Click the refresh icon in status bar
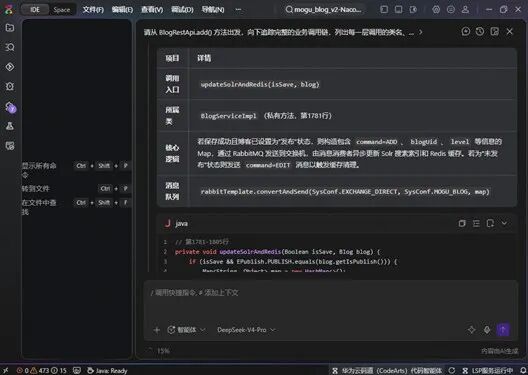 (x=452, y=371)
